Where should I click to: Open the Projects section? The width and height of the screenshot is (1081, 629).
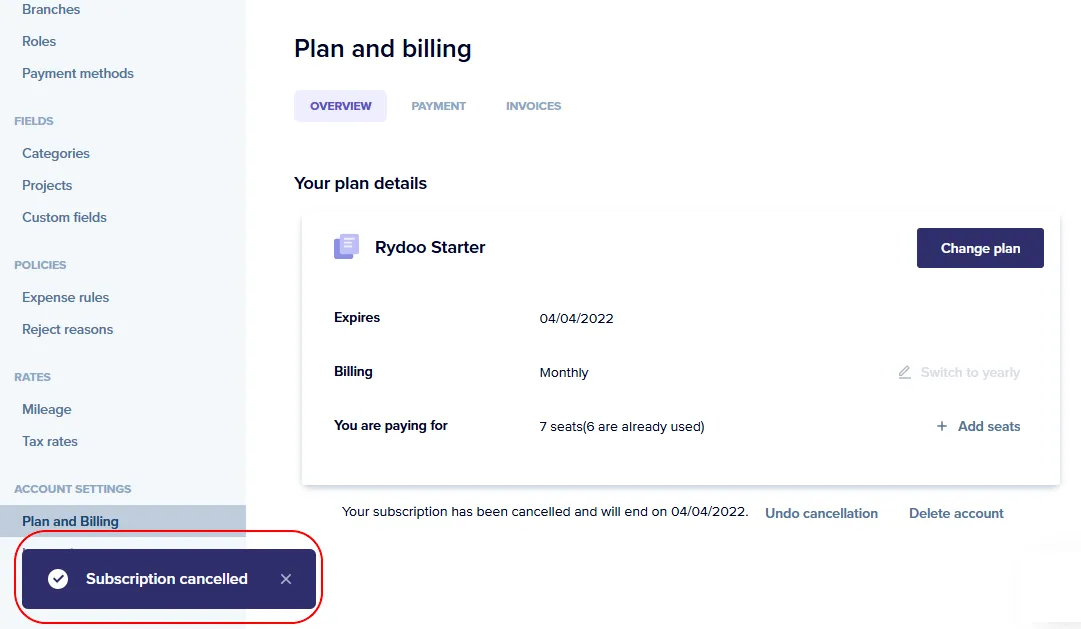(x=47, y=185)
